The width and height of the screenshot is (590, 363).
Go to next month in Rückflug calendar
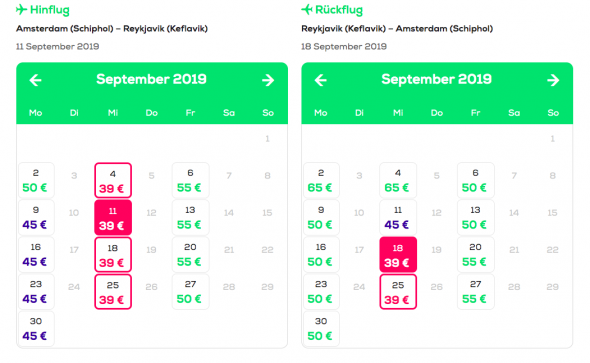point(553,80)
